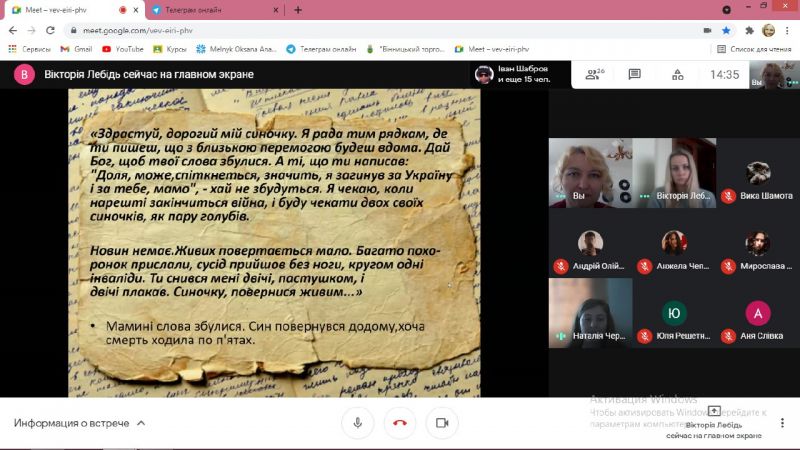
Task: Click the present screen icon above Вікторія Лебідь
Action: [x=714, y=411]
